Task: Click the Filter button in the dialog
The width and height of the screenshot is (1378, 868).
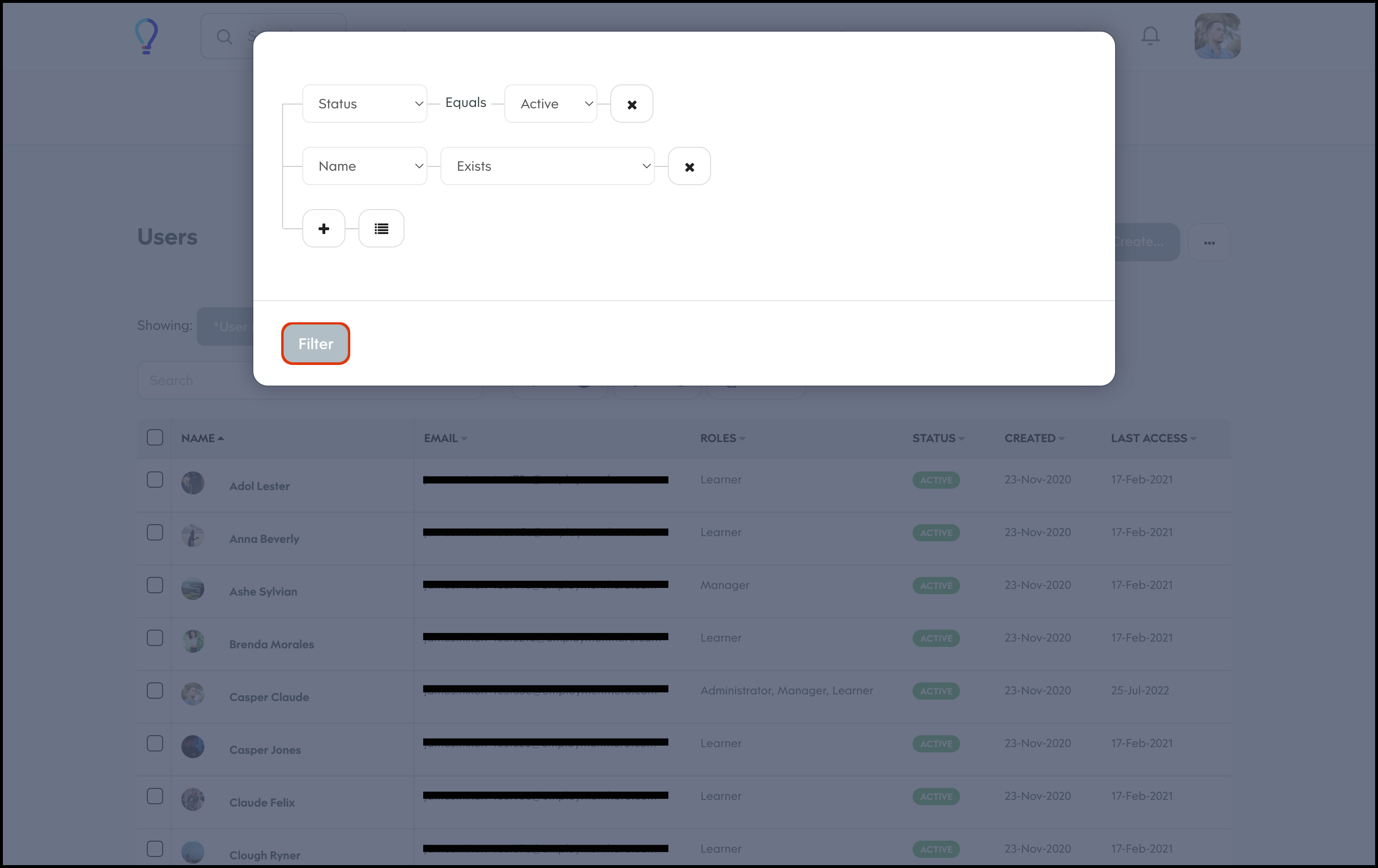Action: pyautogui.click(x=315, y=344)
